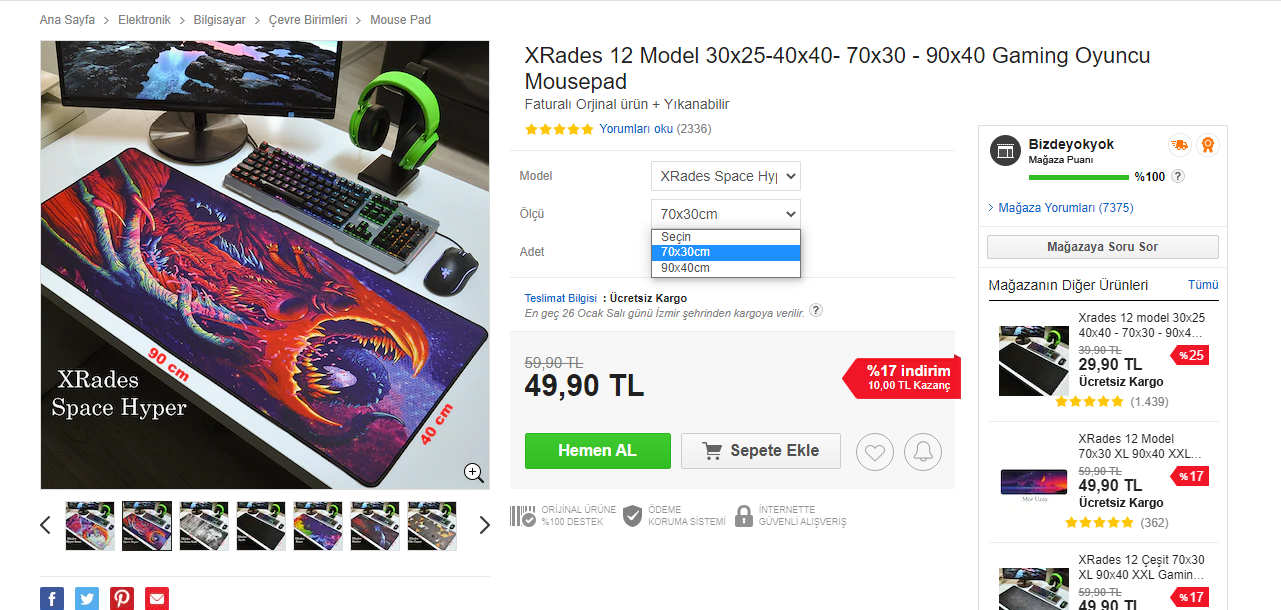Open the Model dropdown
Screen dimensions: 1281x610
pos(726,176)
